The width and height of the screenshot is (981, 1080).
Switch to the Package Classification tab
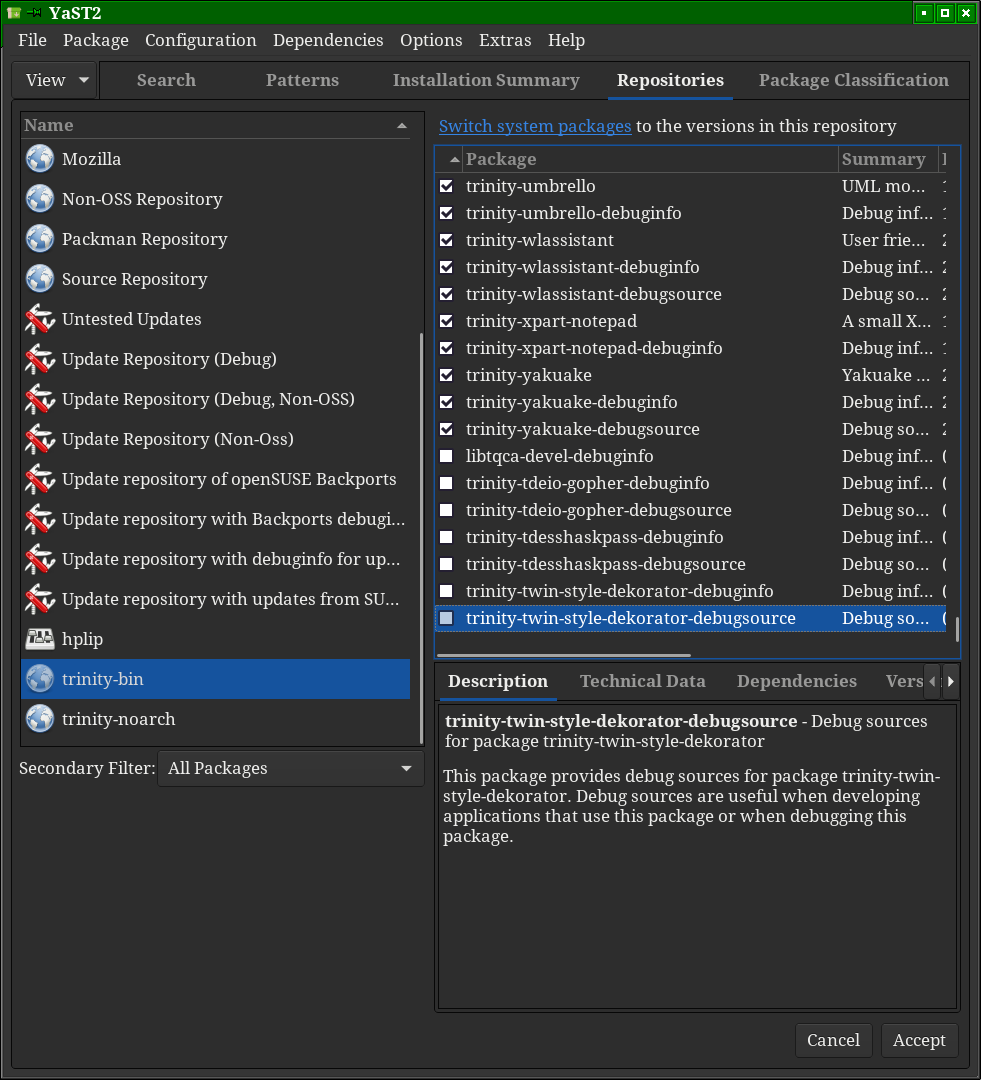[854, 80]
